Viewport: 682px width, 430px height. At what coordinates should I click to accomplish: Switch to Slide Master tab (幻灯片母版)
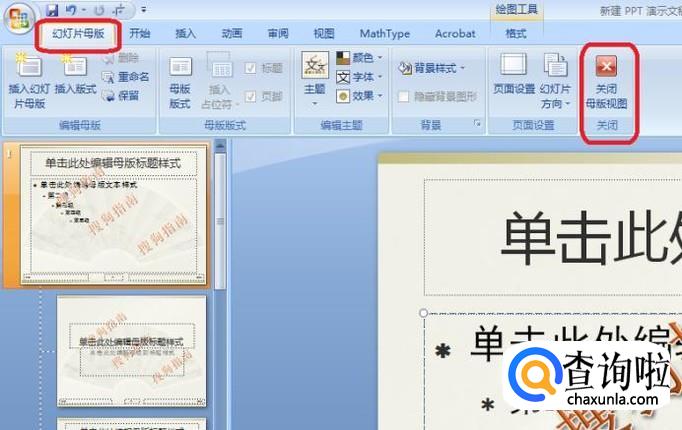pos(78,33)
